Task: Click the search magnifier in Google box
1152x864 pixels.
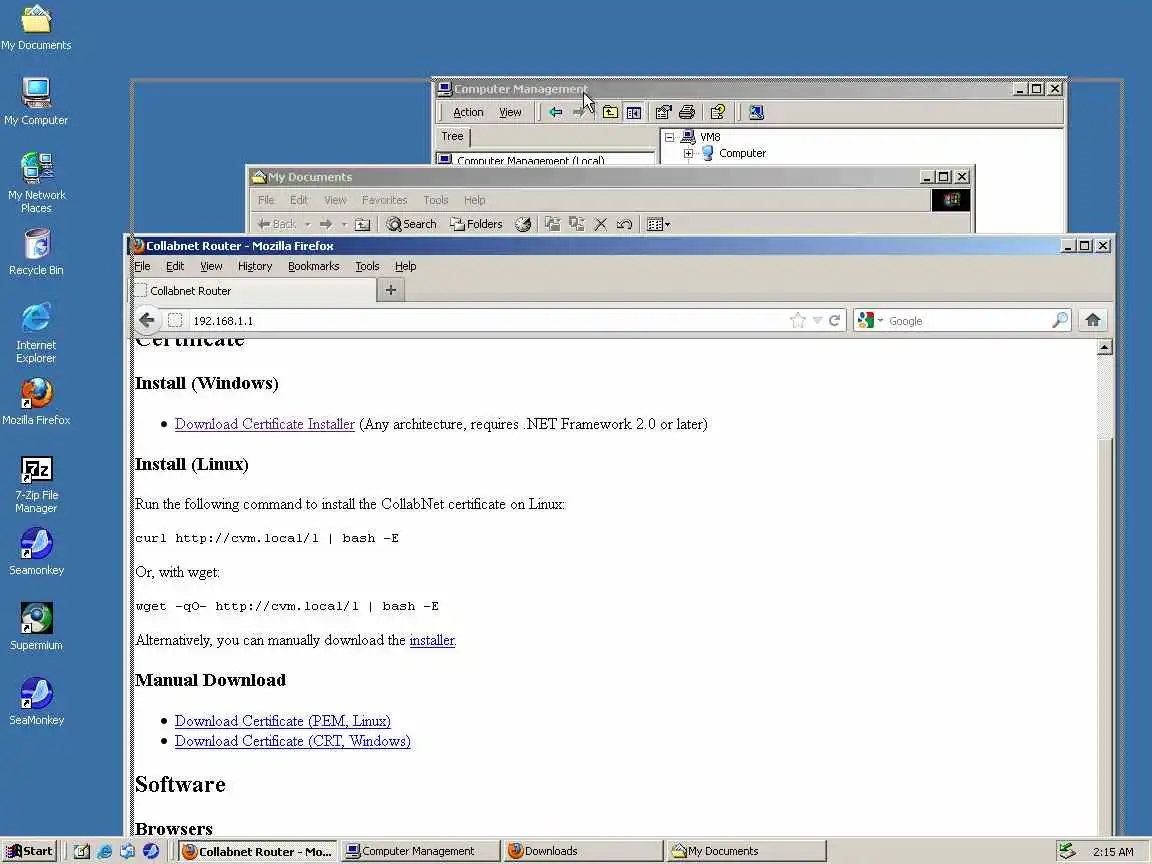Action: tap(1059, 320)
